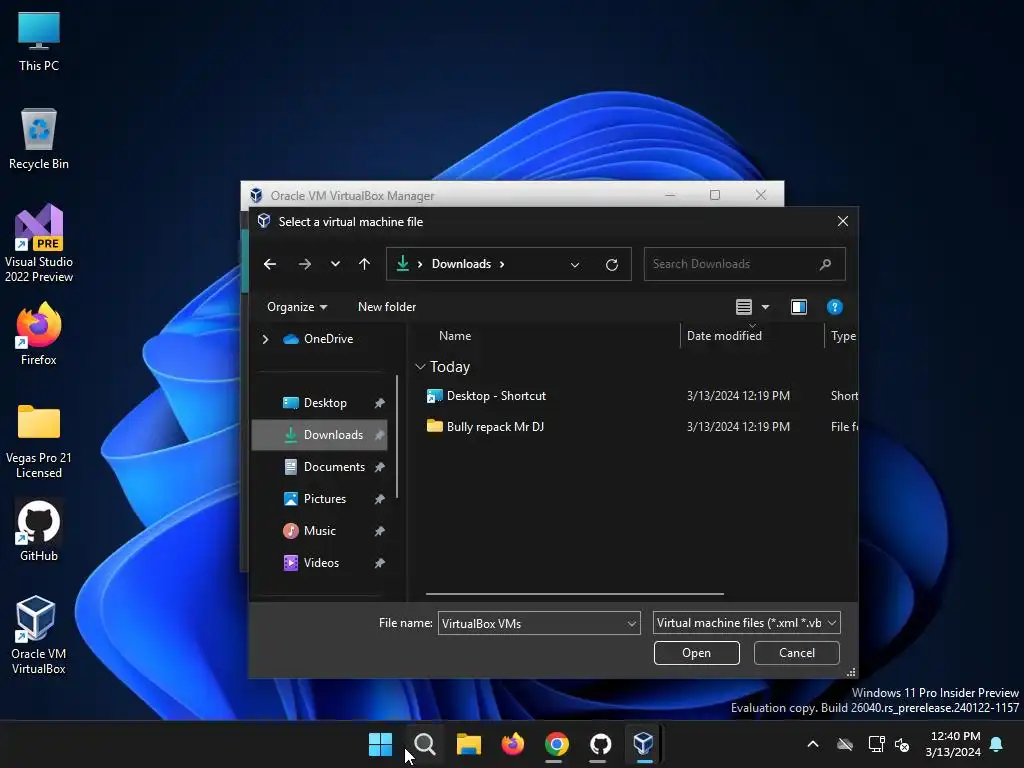Open the notification bell in the tray
Image resolution: width=1024 pixels, height=768 pixels.
[997, 744]
